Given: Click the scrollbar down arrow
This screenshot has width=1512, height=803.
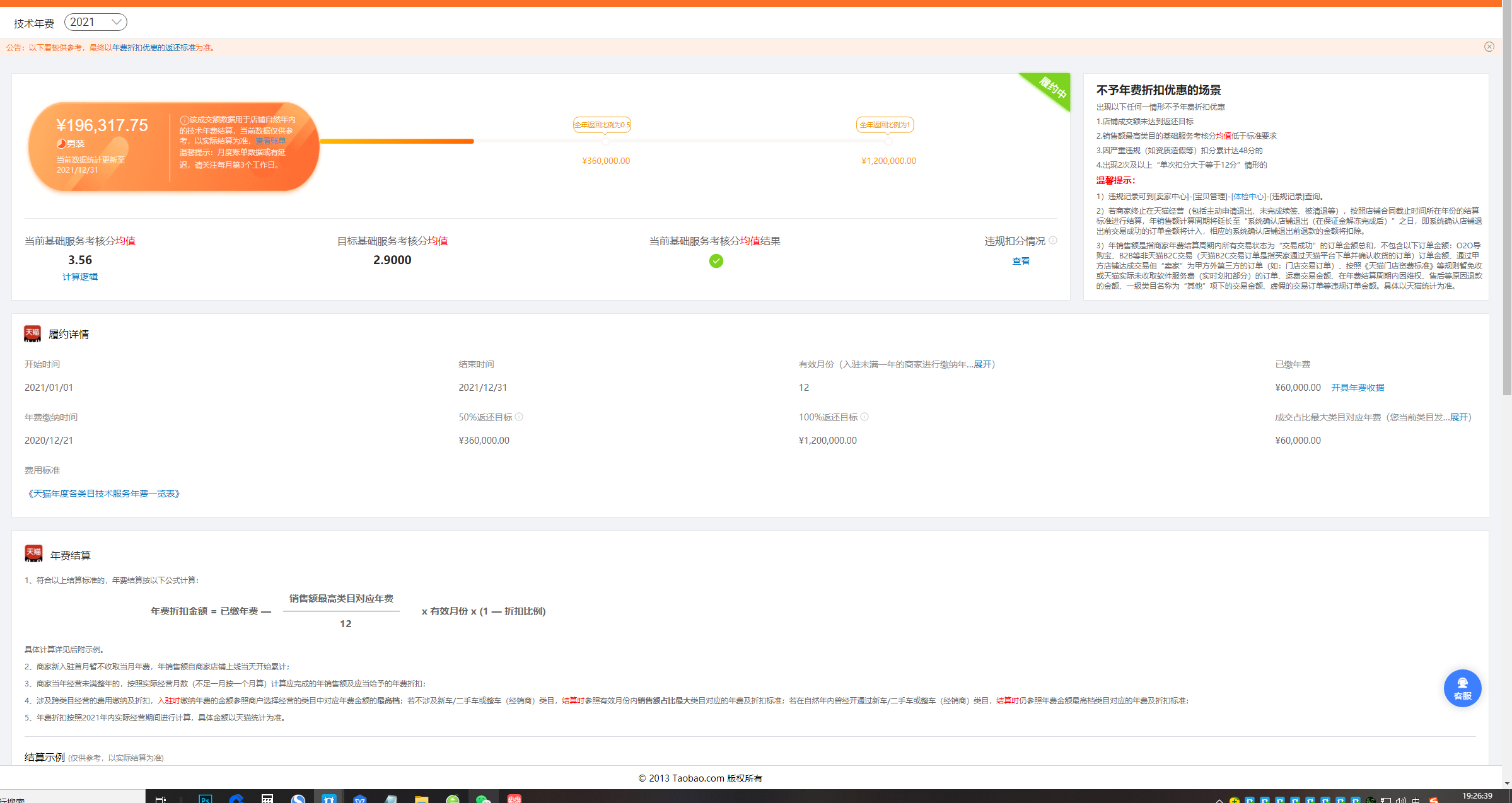Looking at the screenshot, I should point(1507,783).
